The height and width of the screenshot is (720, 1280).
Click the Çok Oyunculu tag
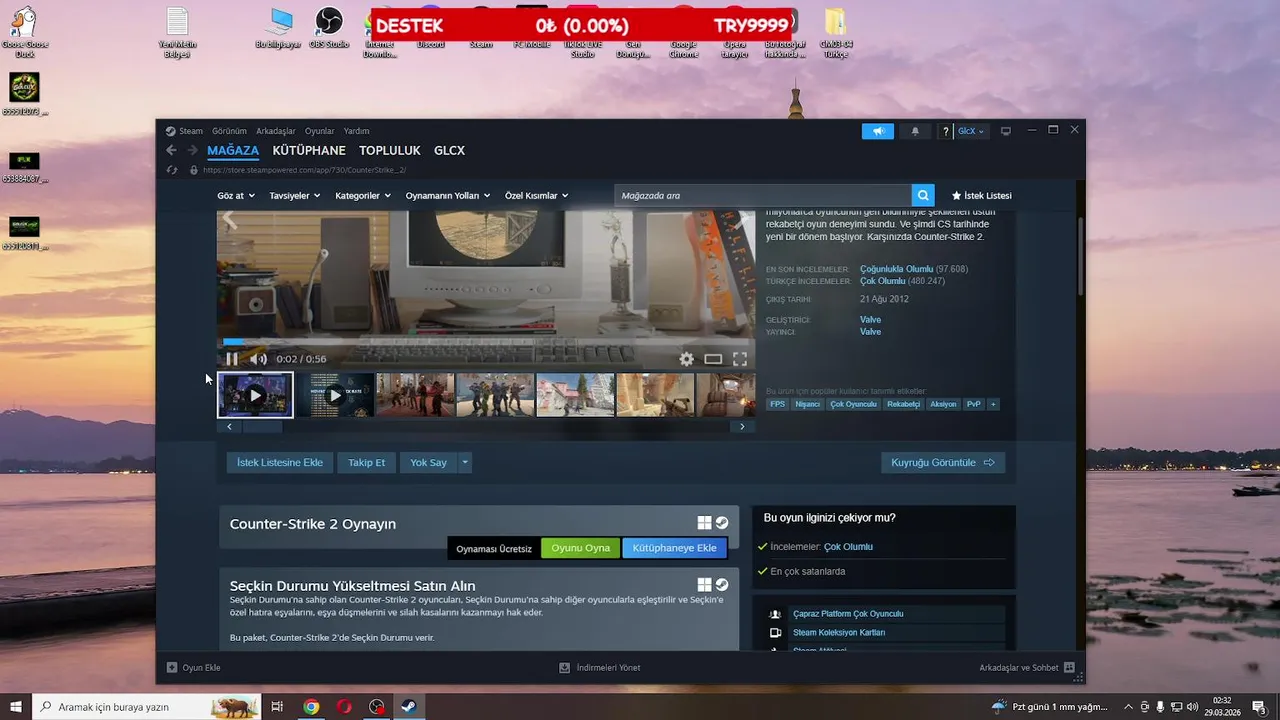pos(854,404)
